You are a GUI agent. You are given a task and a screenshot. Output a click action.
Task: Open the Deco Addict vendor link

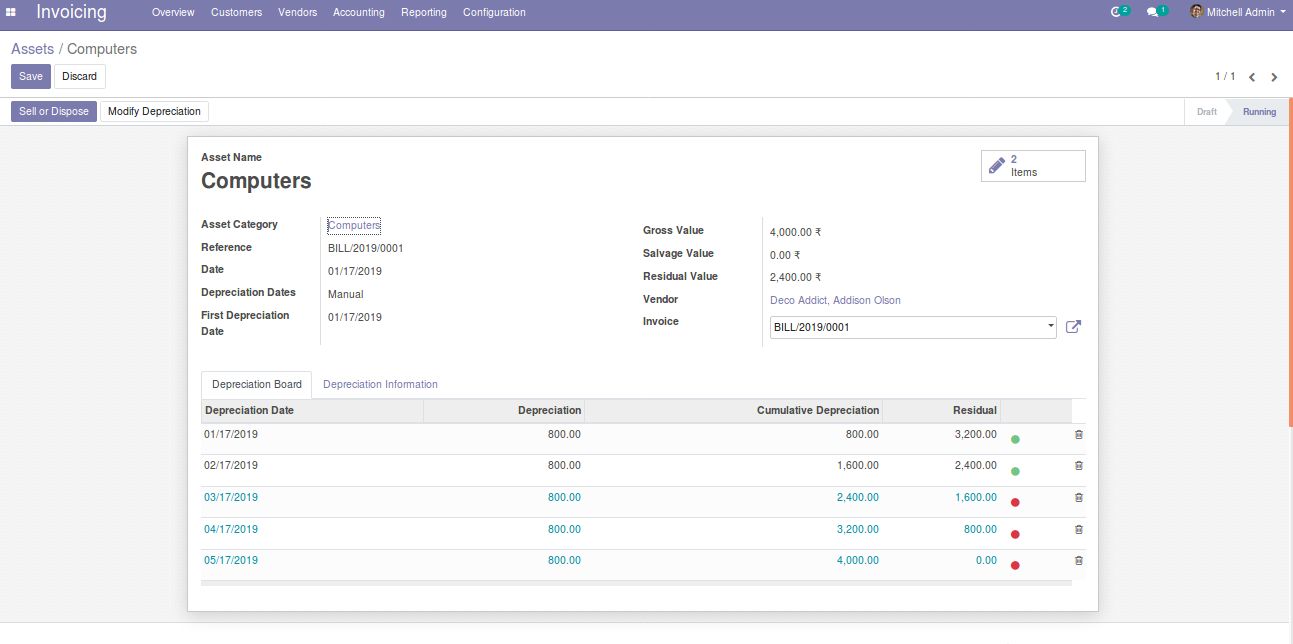click(798, 300)
